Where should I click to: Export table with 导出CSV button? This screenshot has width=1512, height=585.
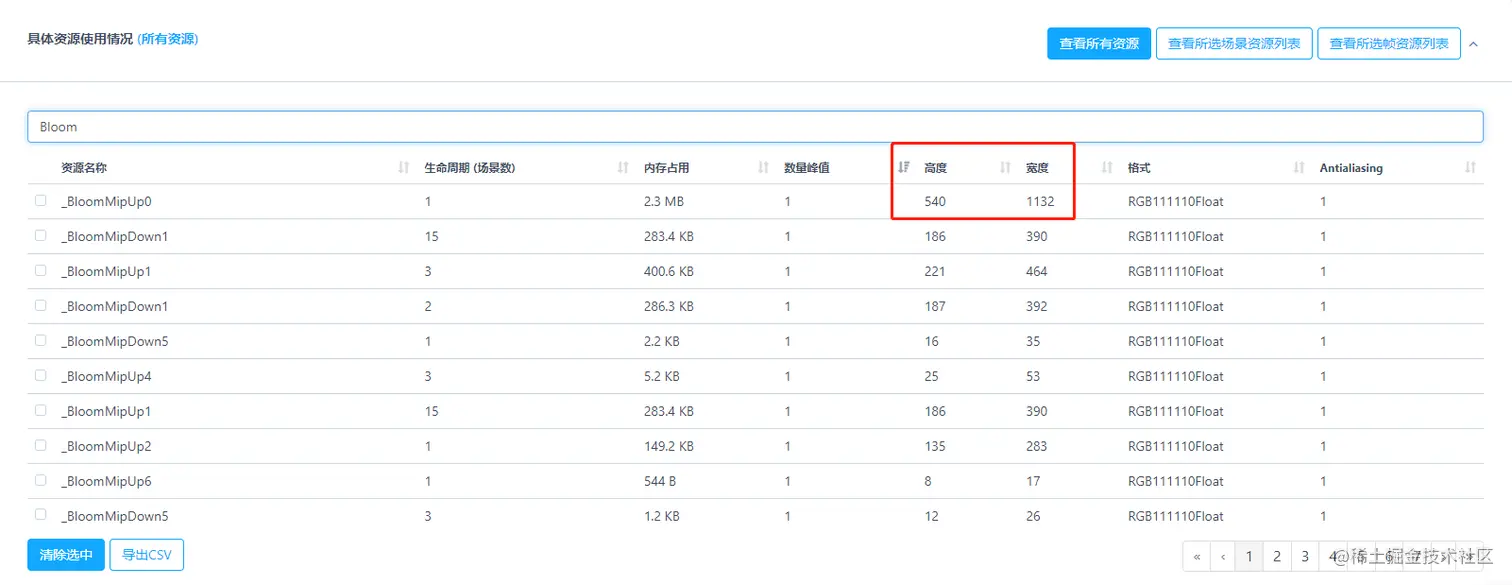point(146,555)
